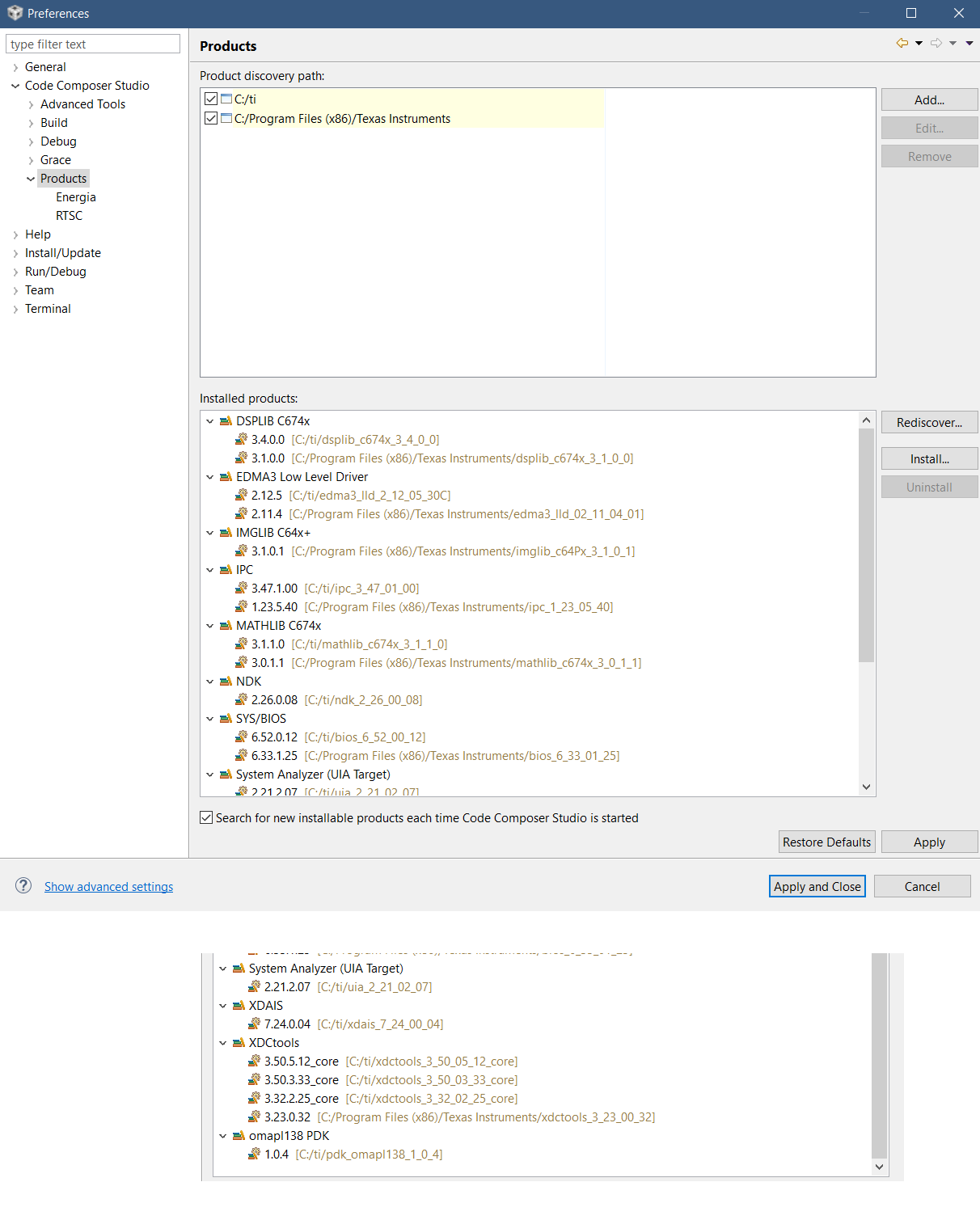
Task: Select XDCtools 3.50.5.12_core version row
Action: pos(383,1062)
